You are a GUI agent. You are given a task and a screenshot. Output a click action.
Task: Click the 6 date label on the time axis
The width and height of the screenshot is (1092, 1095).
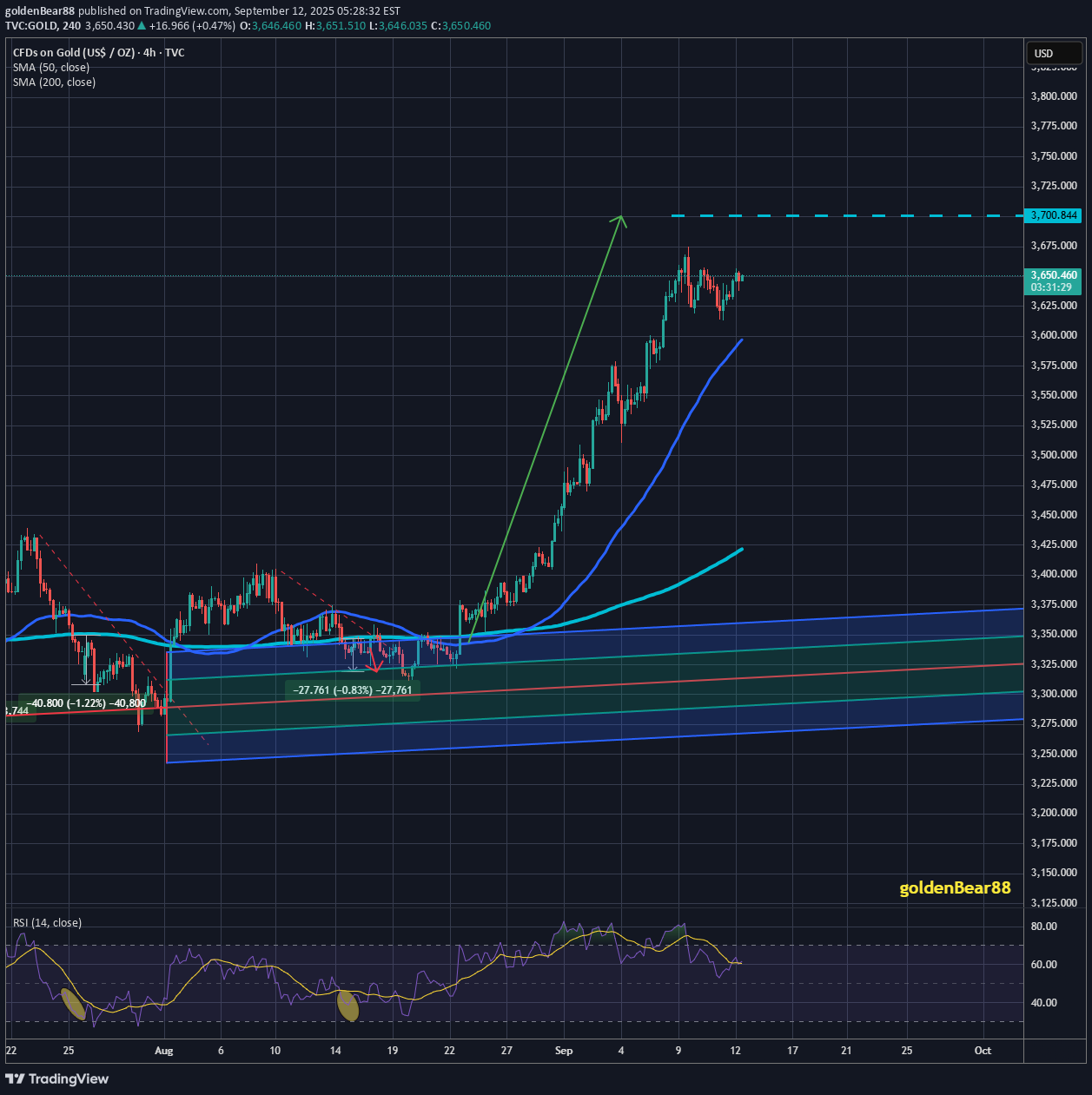coord(221,1051)
